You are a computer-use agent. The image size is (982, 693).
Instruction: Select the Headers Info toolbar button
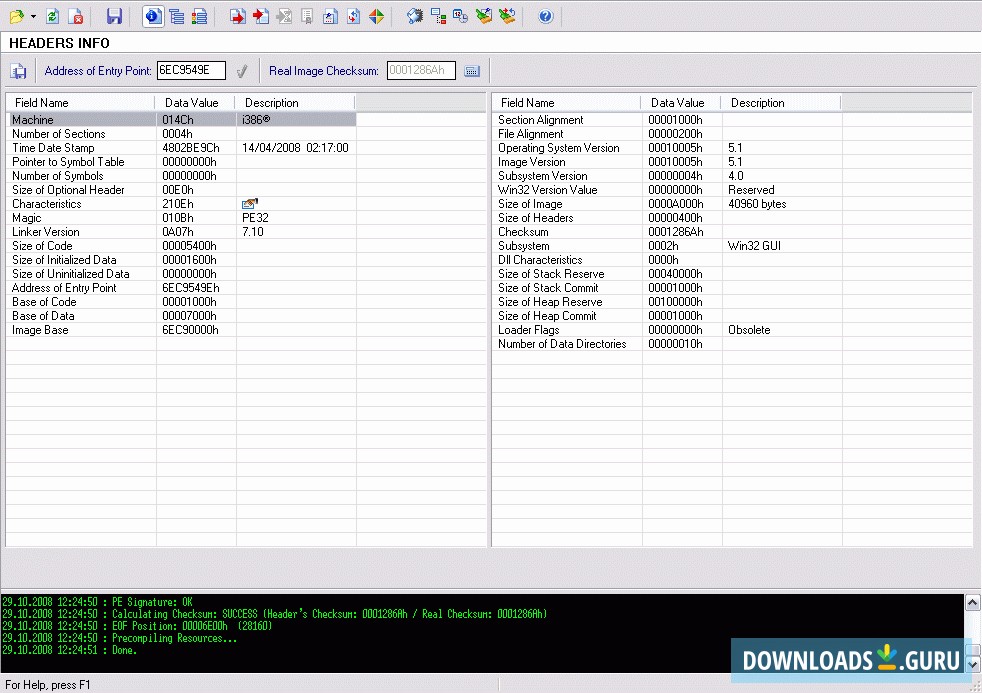(x=152, y=16)
